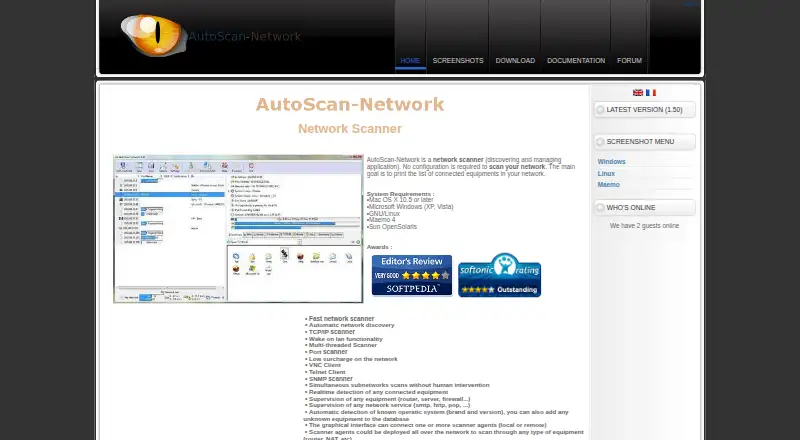
Task: Click the AutoScan-Network cat eye logo
Action: point(153,34)
